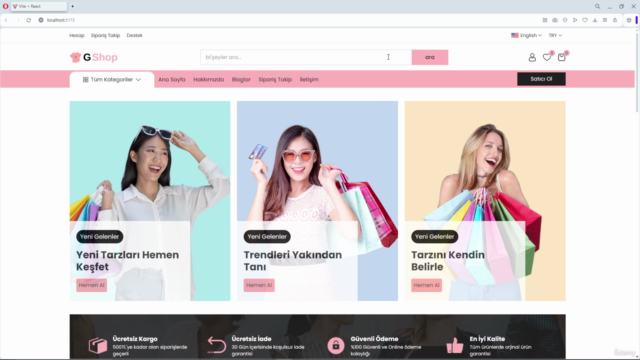
Task: Open the Opera main menu icon
Action: pyautogui.click(x=5, y=7)
